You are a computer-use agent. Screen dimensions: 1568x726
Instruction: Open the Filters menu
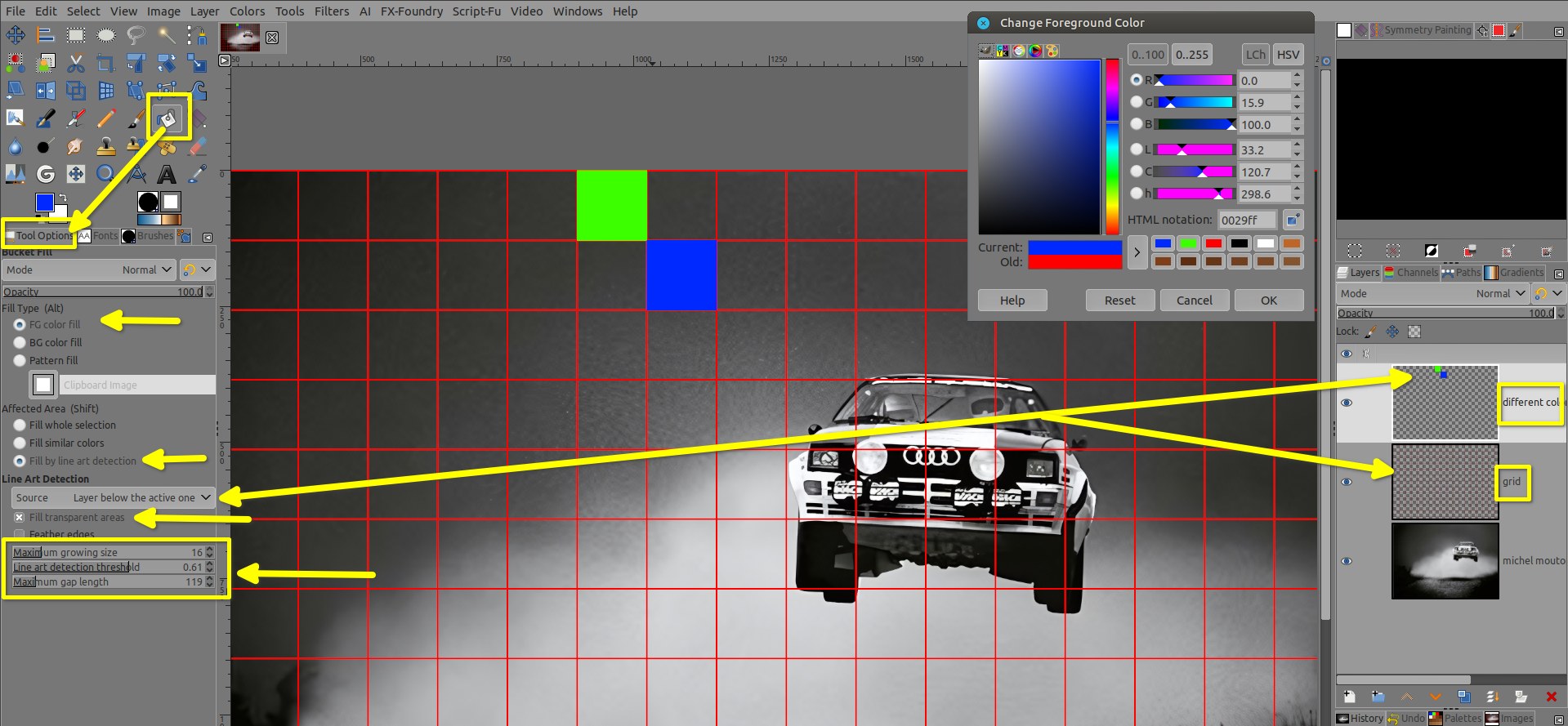[x=331, y=11]
